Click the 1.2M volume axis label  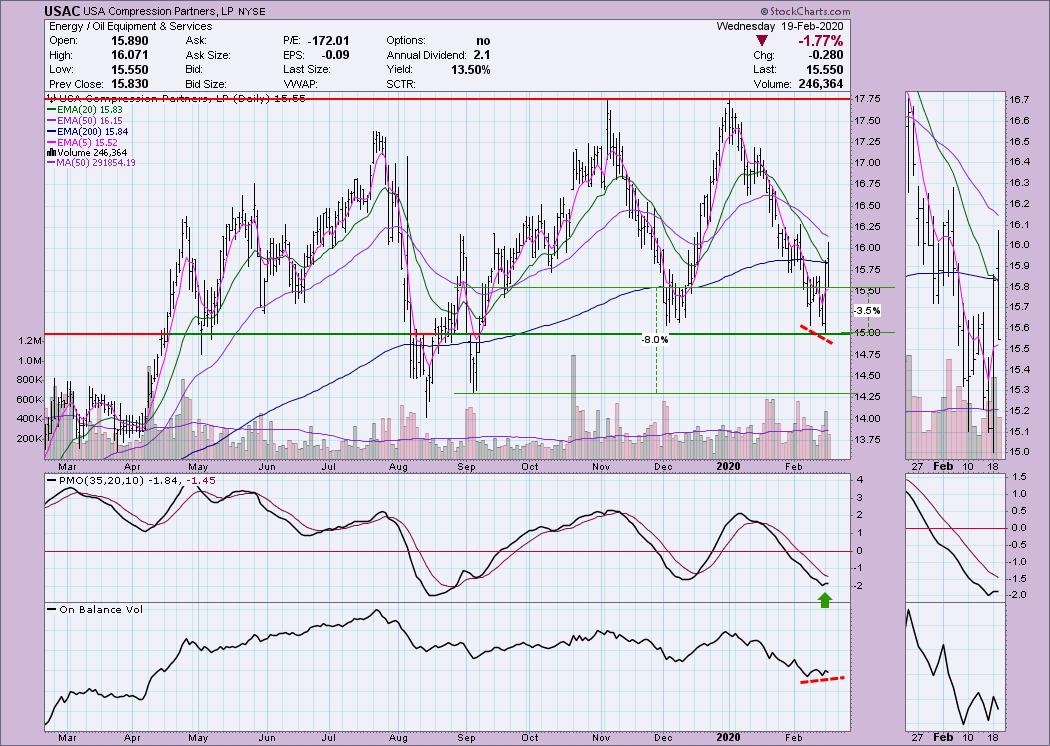(31, 341)
